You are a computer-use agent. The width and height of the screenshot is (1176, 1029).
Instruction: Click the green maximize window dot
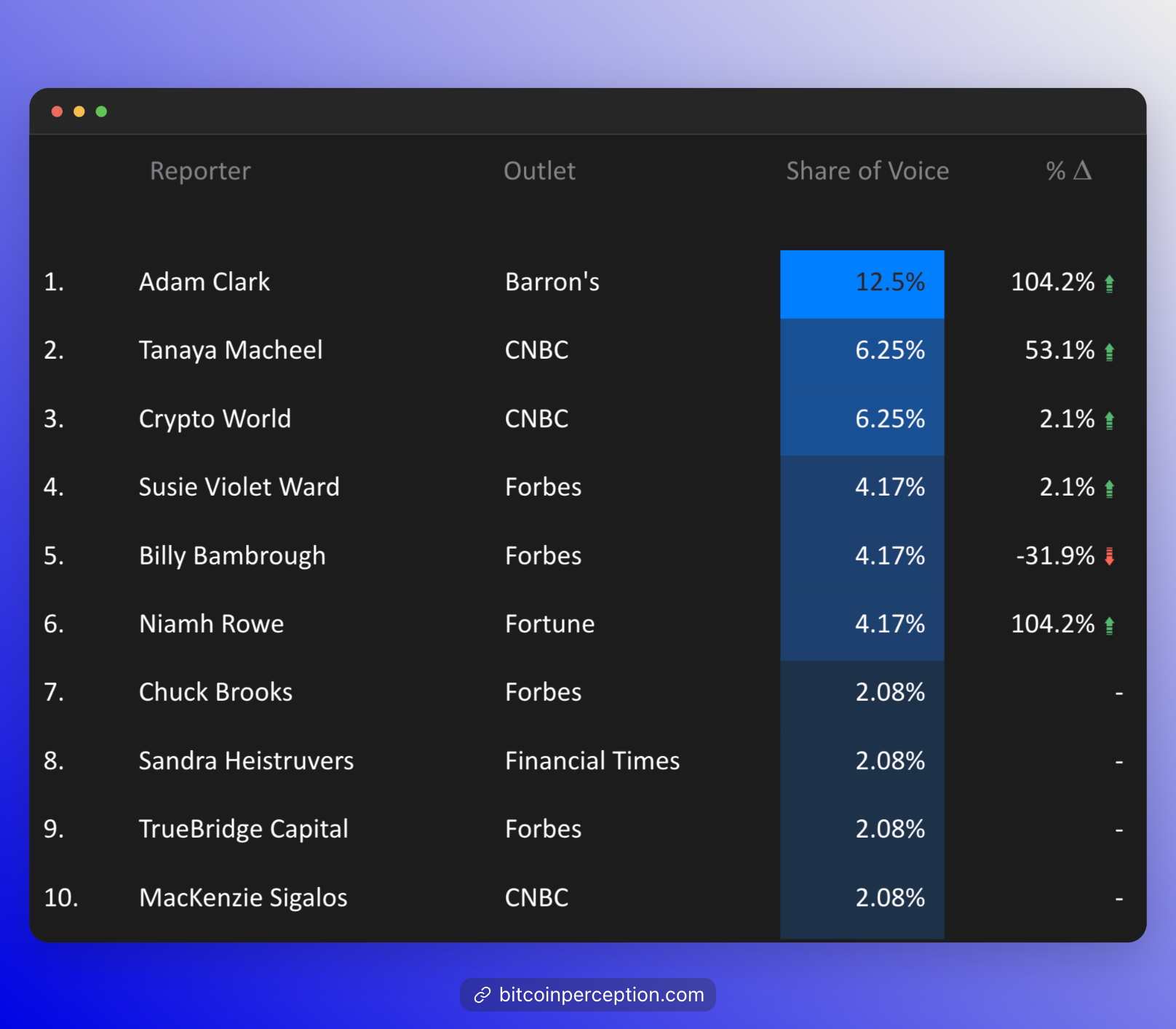tap(101, 111)
